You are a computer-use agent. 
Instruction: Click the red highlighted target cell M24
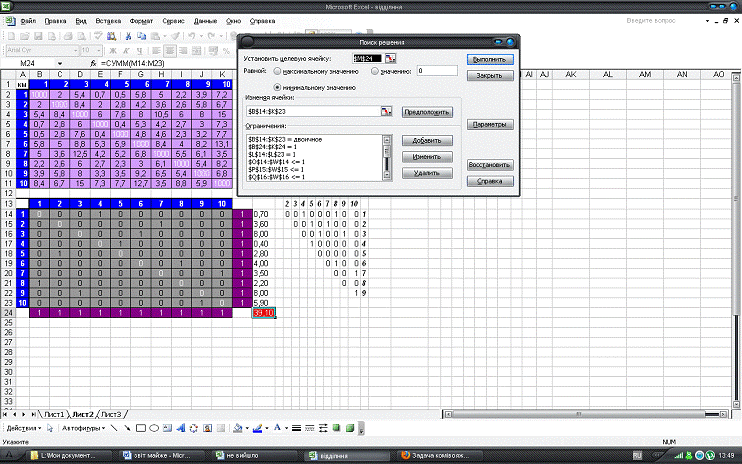click(x=263, y=314)
